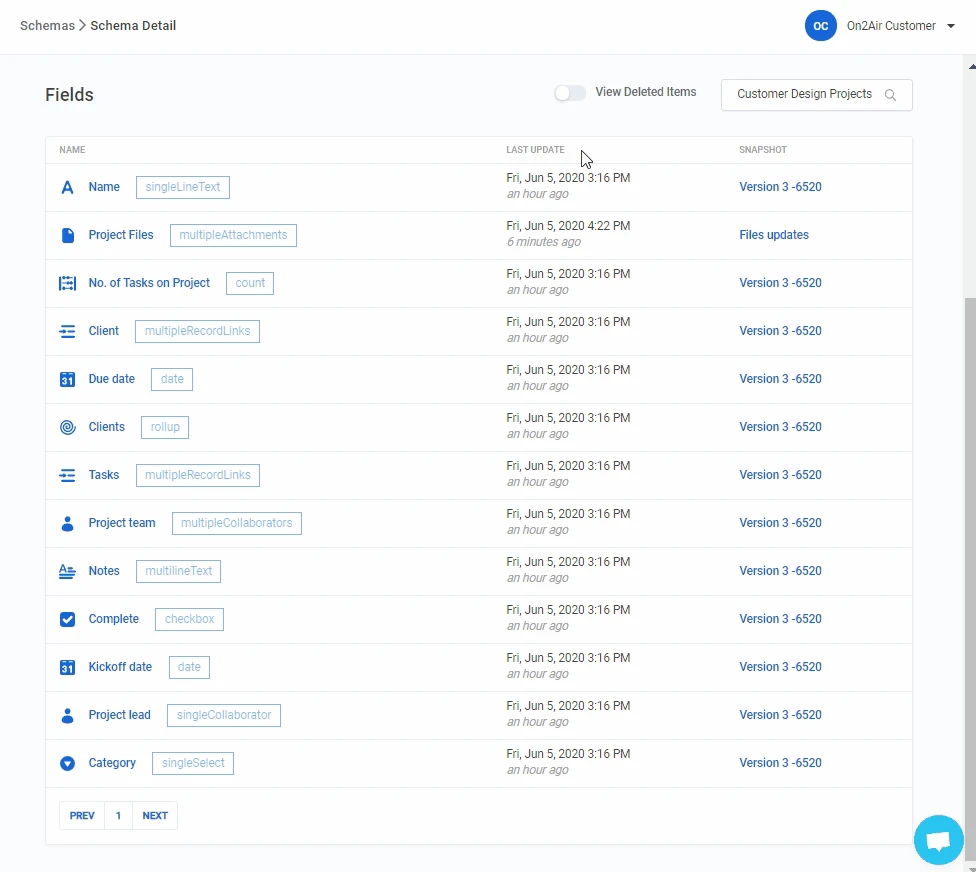Click the text icon beside Name field
976x872 pixels.
click(68, 187)
